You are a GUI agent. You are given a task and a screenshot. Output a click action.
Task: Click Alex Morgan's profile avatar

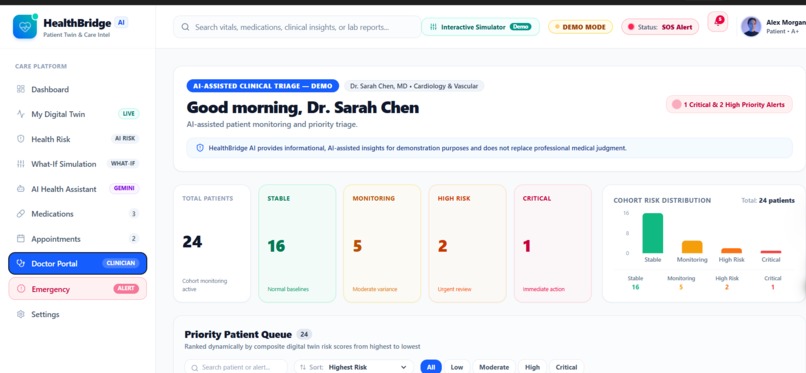pos(750,27)
